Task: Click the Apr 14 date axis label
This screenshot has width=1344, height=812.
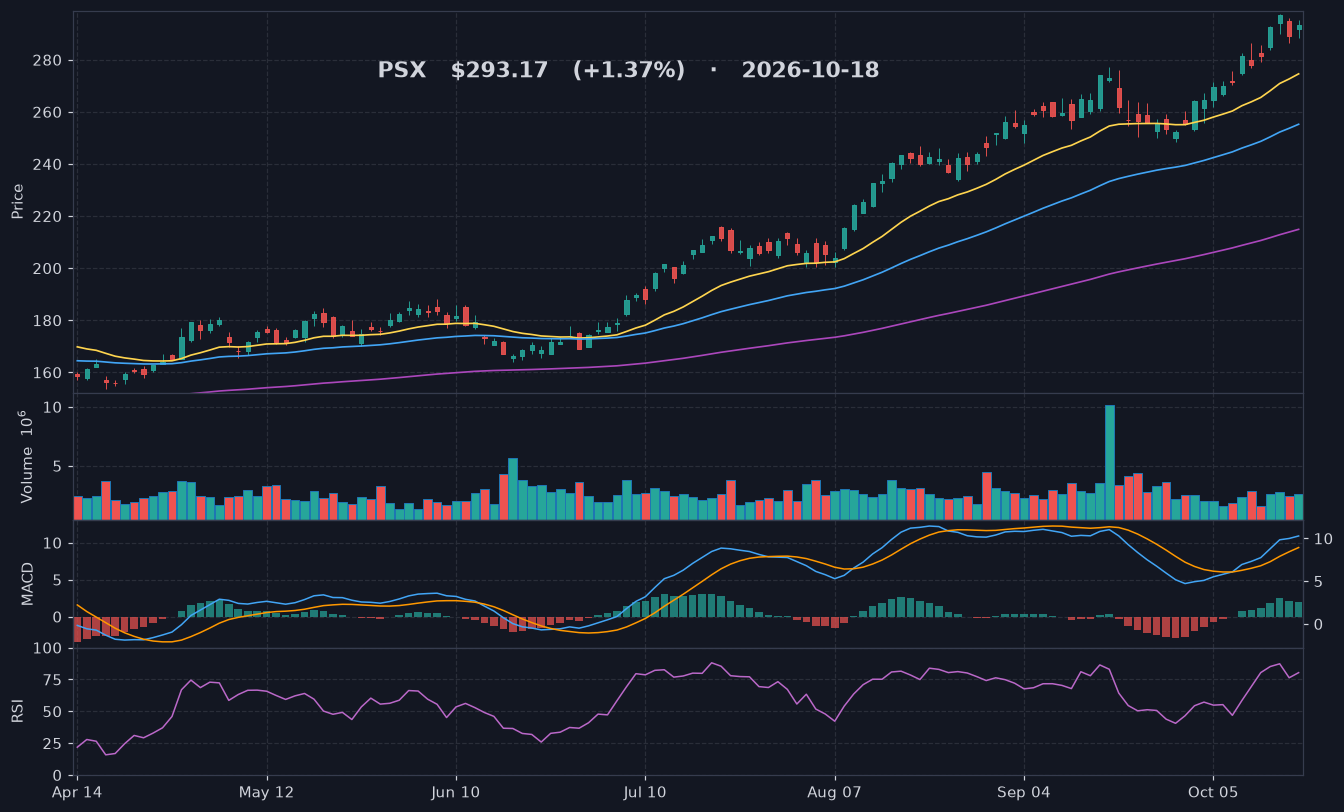Action: click(x=77, y=793)
